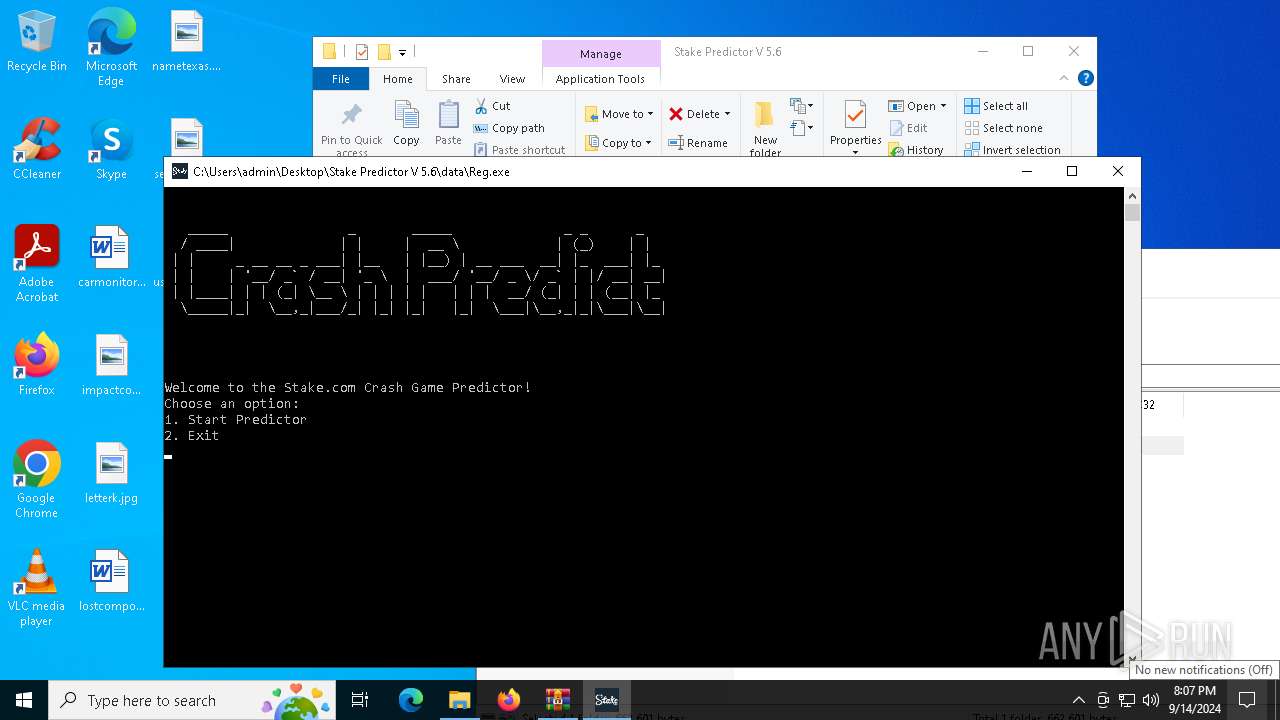Select the nametexas image file on desktop
This screenshot has height=720, width=1280.
point(186,42)
